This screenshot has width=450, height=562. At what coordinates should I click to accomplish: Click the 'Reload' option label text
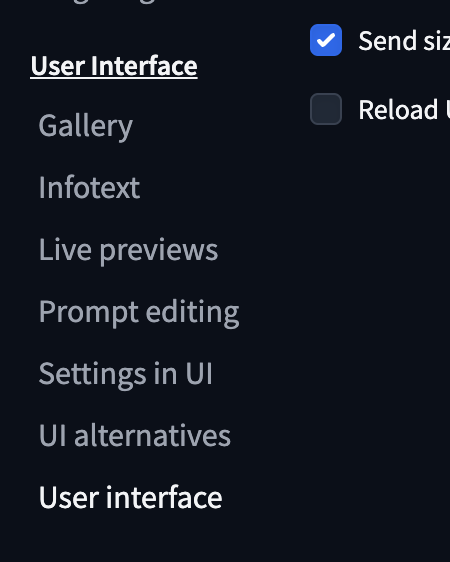click(404, 109)
